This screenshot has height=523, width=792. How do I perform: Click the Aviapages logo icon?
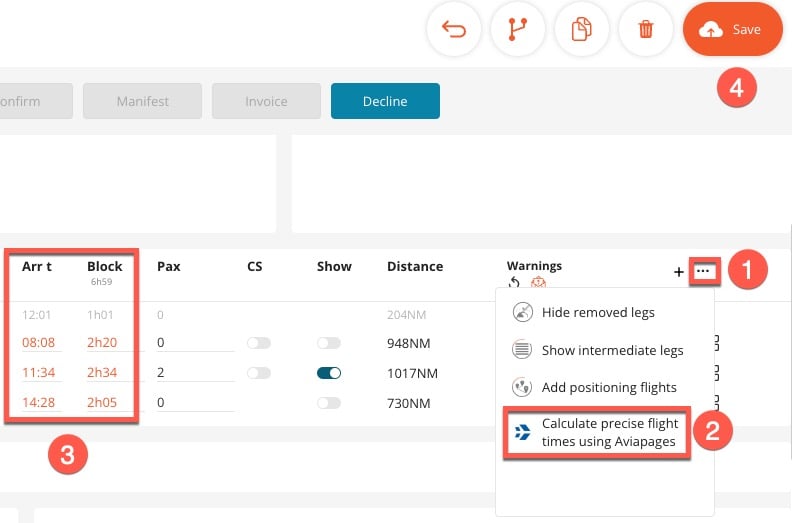tap(523, 432)
